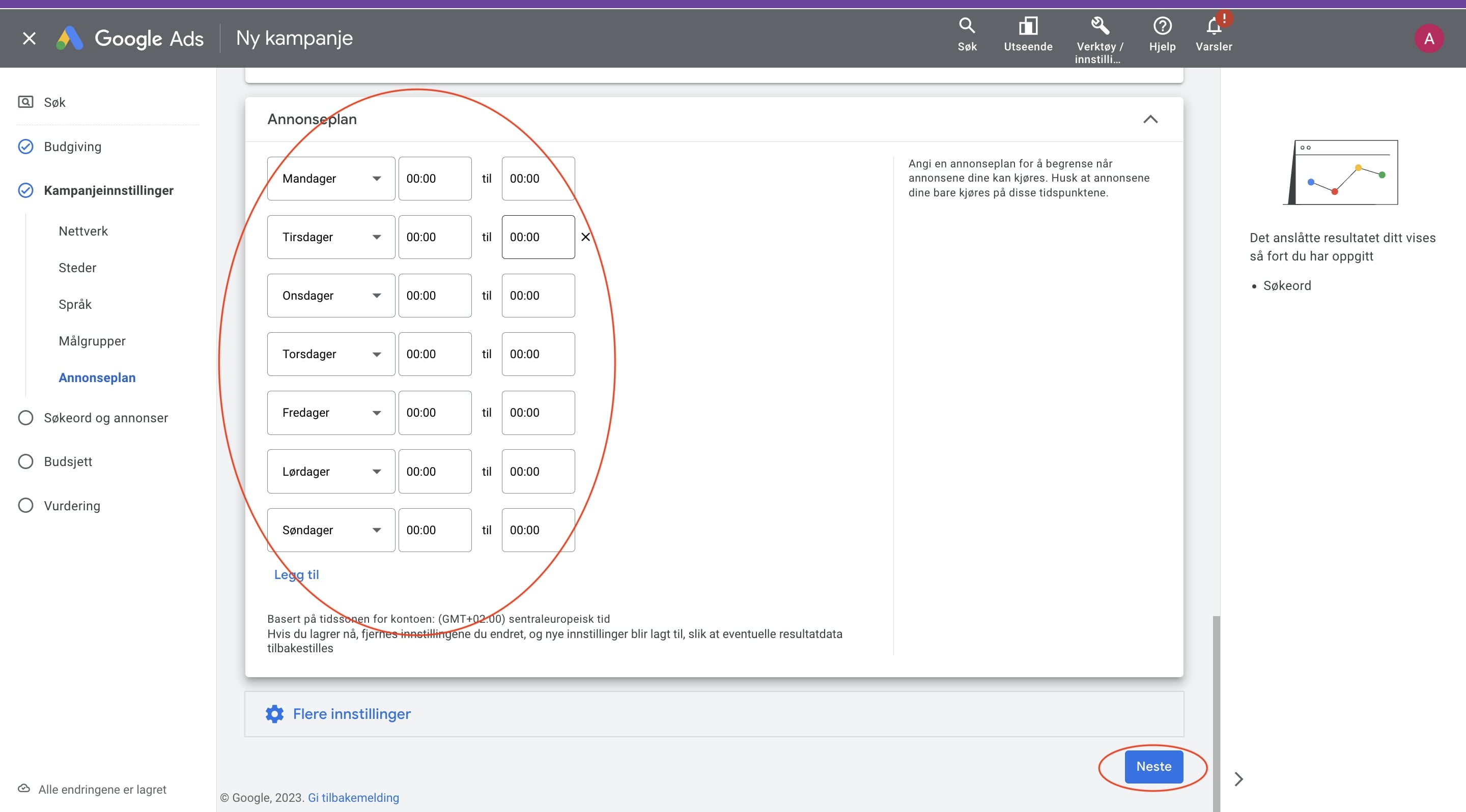Open the Utseende appearance icon
Screen dimensions: 1466x812
click(x=1027, y=26)
